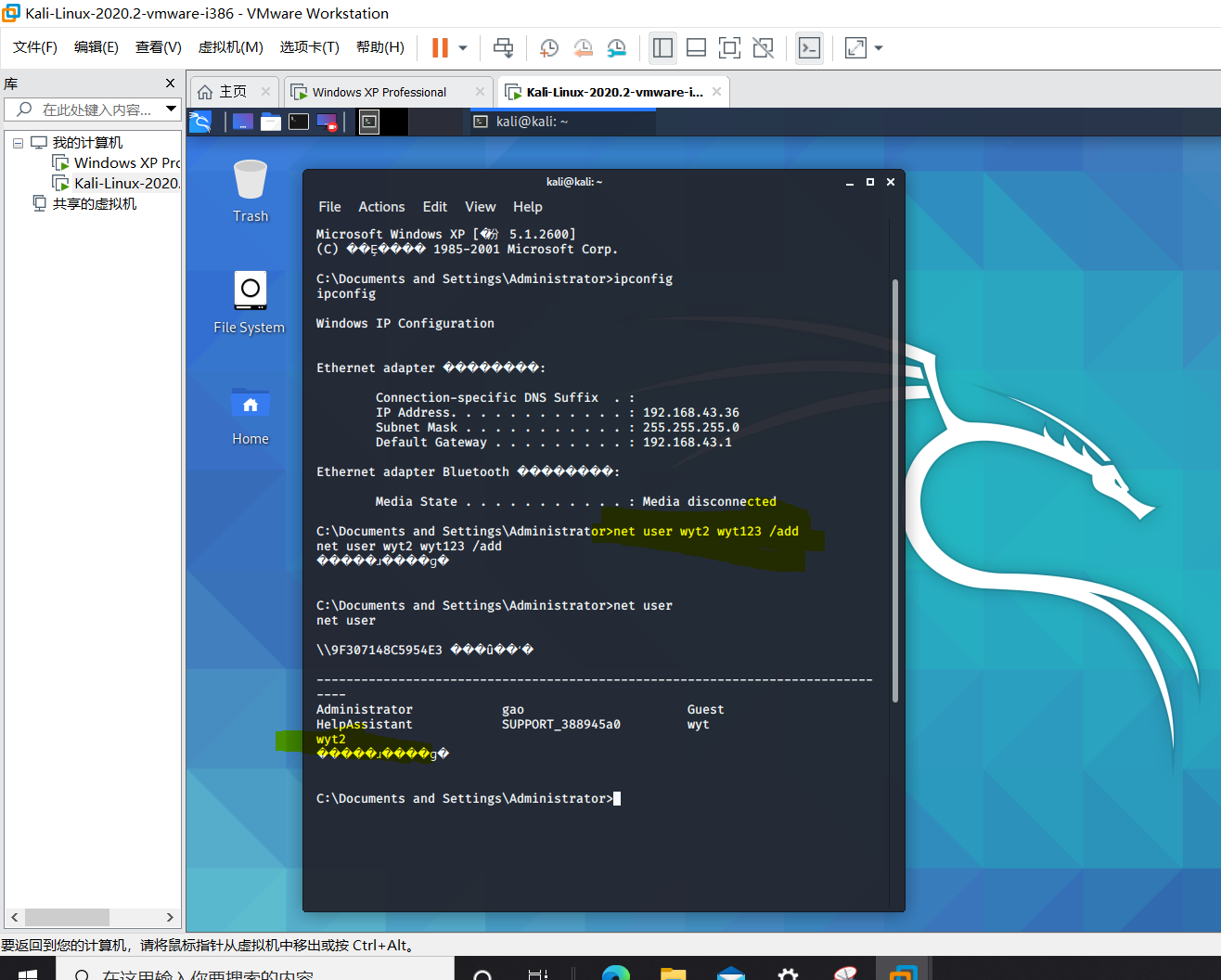Pause the virtual machine with the orange button
The width and height of the screenshot is (1221, 980).
point(440,47)
